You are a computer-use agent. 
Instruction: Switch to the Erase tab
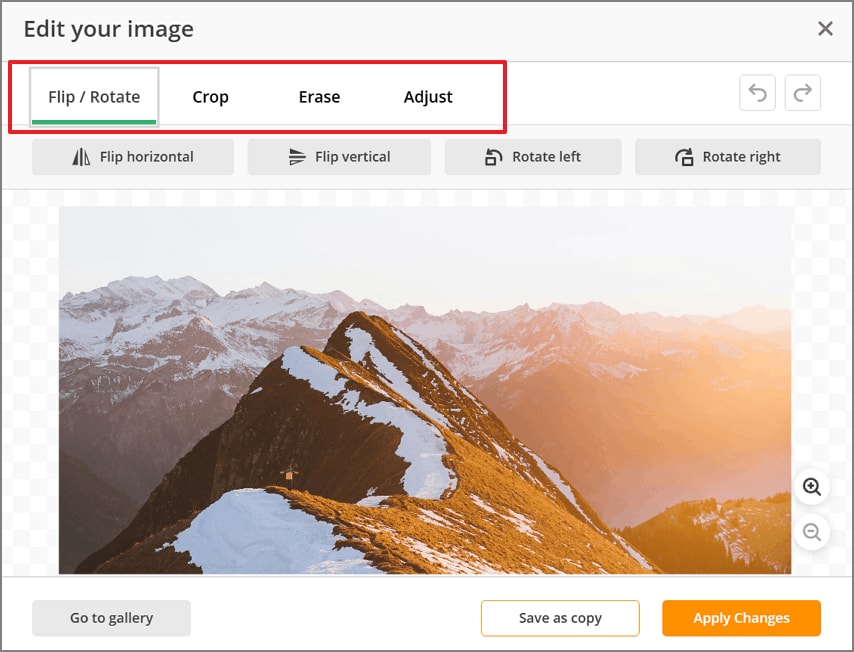(319, 97)
